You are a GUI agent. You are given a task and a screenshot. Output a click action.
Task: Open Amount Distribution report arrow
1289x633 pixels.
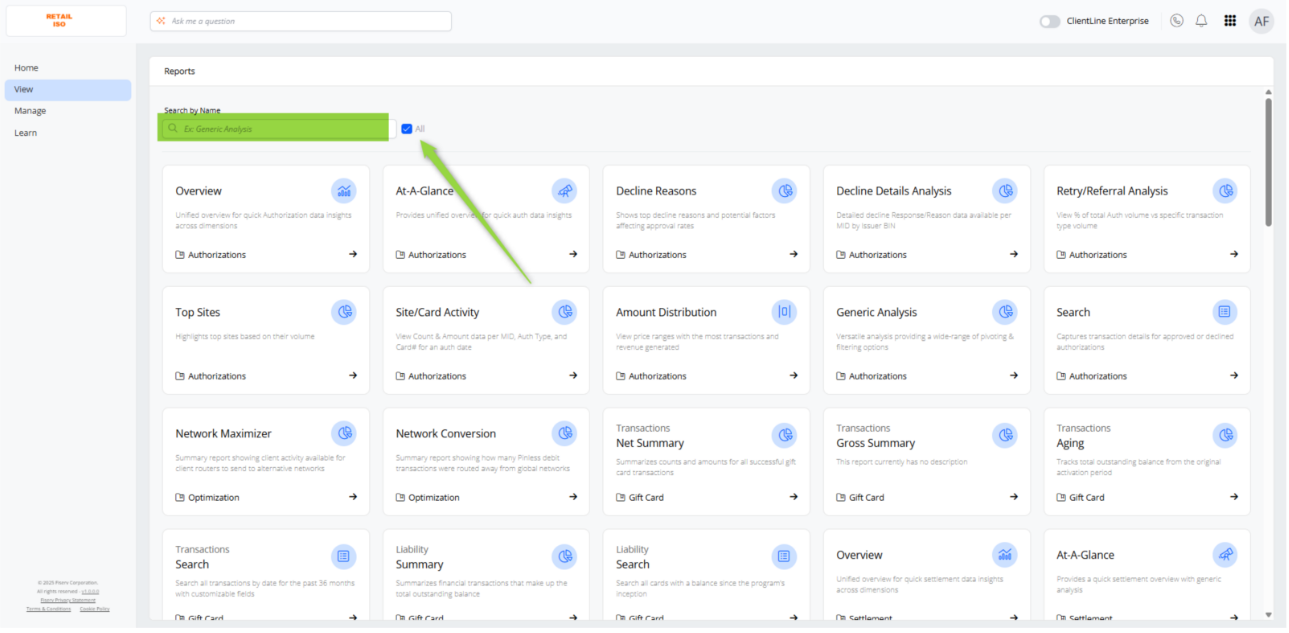793,376
